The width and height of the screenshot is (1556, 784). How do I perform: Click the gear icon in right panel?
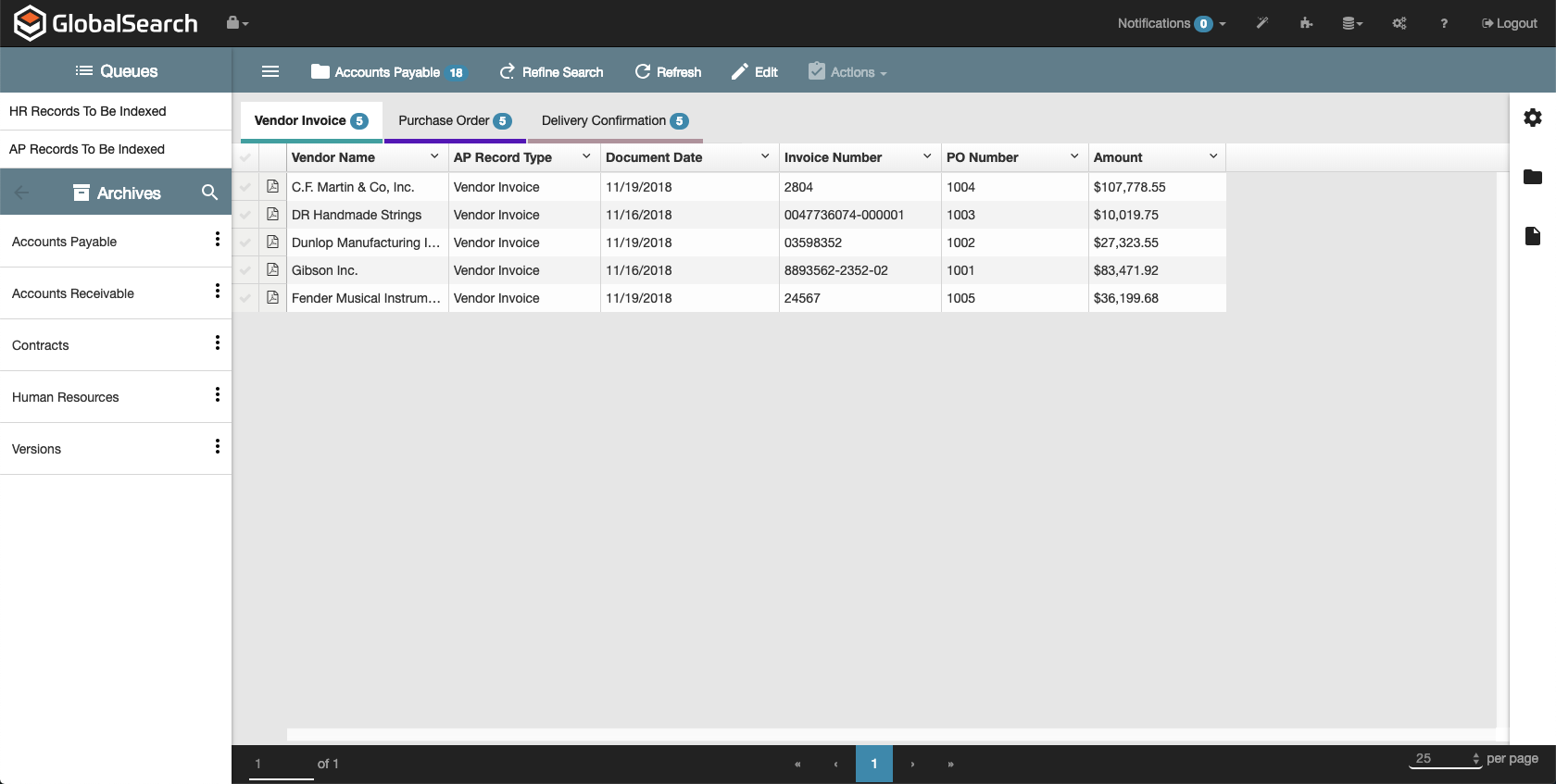[x=1533, y=118]
